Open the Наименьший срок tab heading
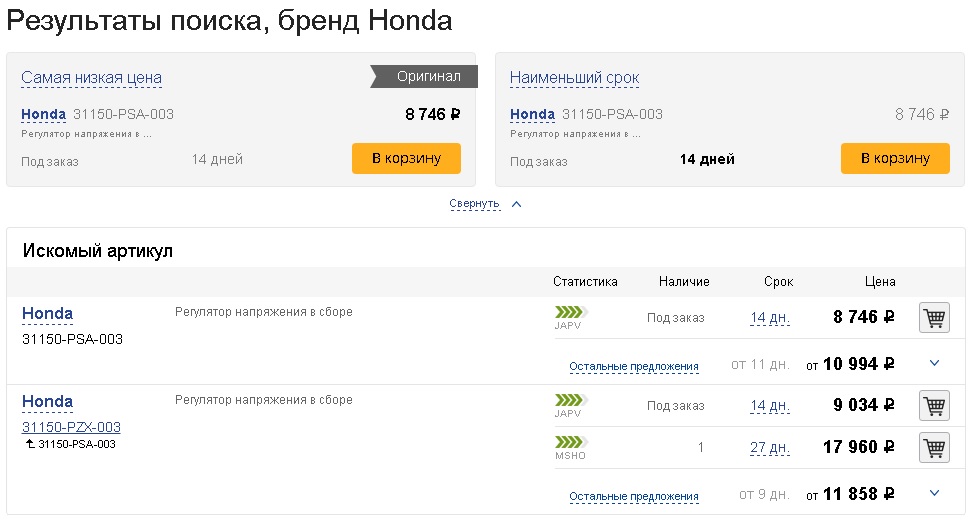Image resolution: width=971 pixels, height=520 pixels. [574, 78]
